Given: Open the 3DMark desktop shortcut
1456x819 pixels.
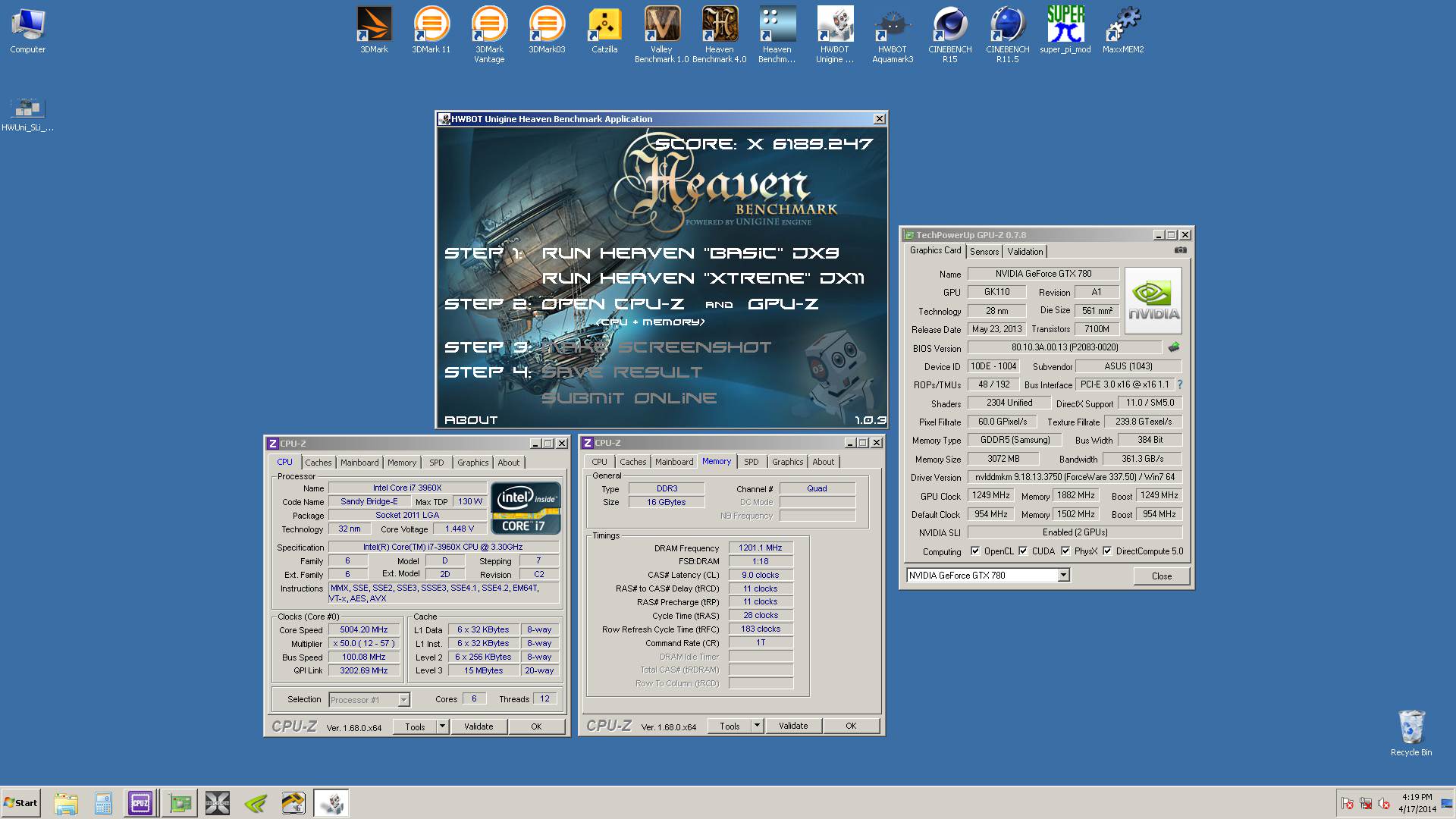Looking at the screenshot, I should pyautogui.click(x=374, y=30).
